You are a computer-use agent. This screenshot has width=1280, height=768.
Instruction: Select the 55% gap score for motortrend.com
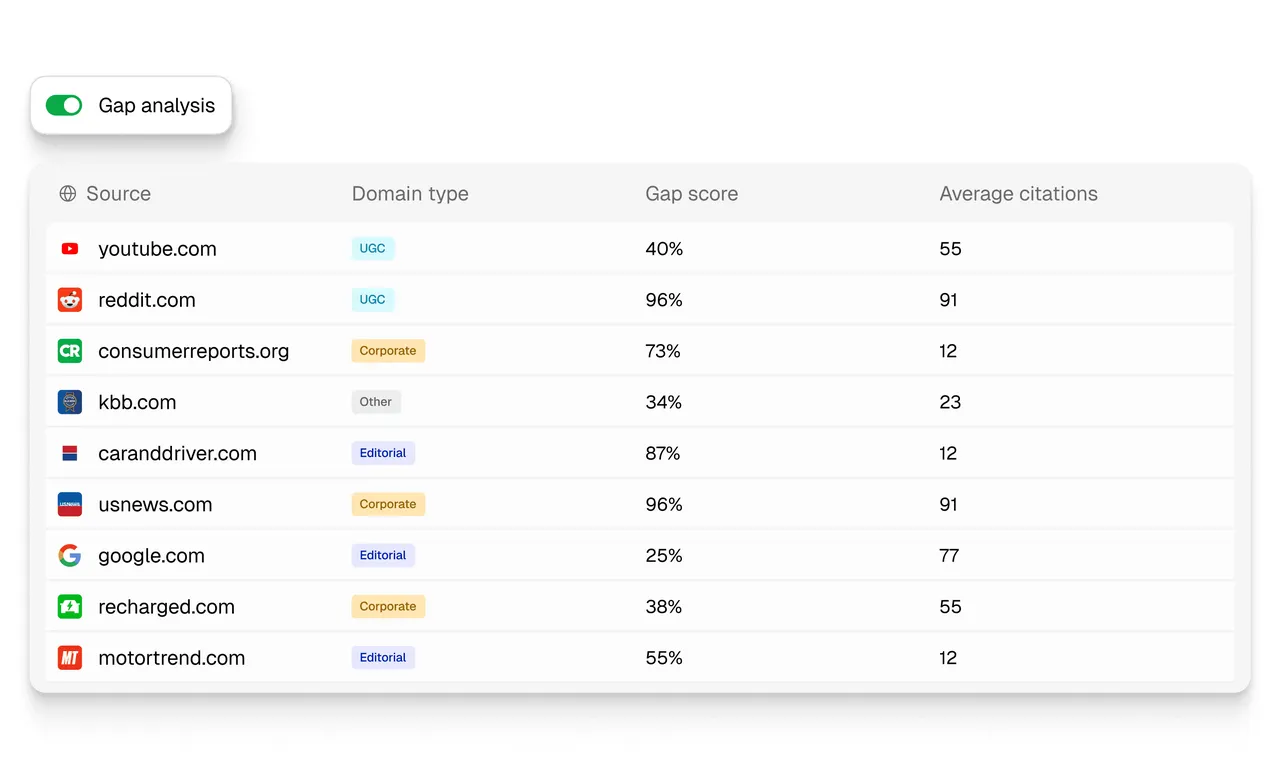[x=664, y=658]
